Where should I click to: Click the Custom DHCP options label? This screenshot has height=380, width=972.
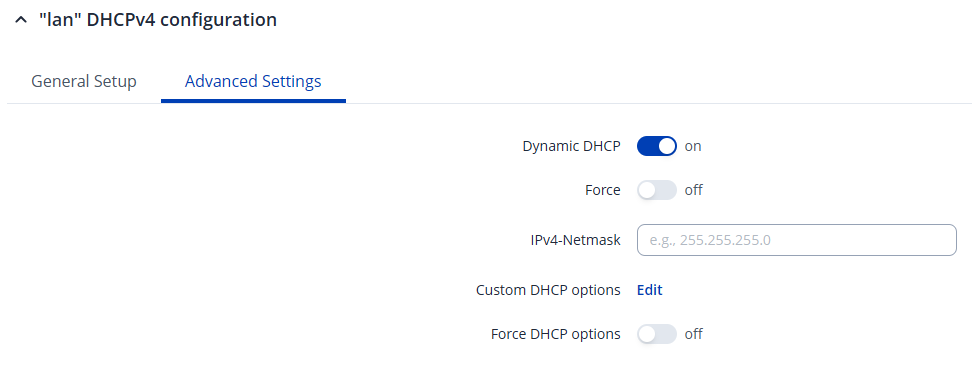548,290
